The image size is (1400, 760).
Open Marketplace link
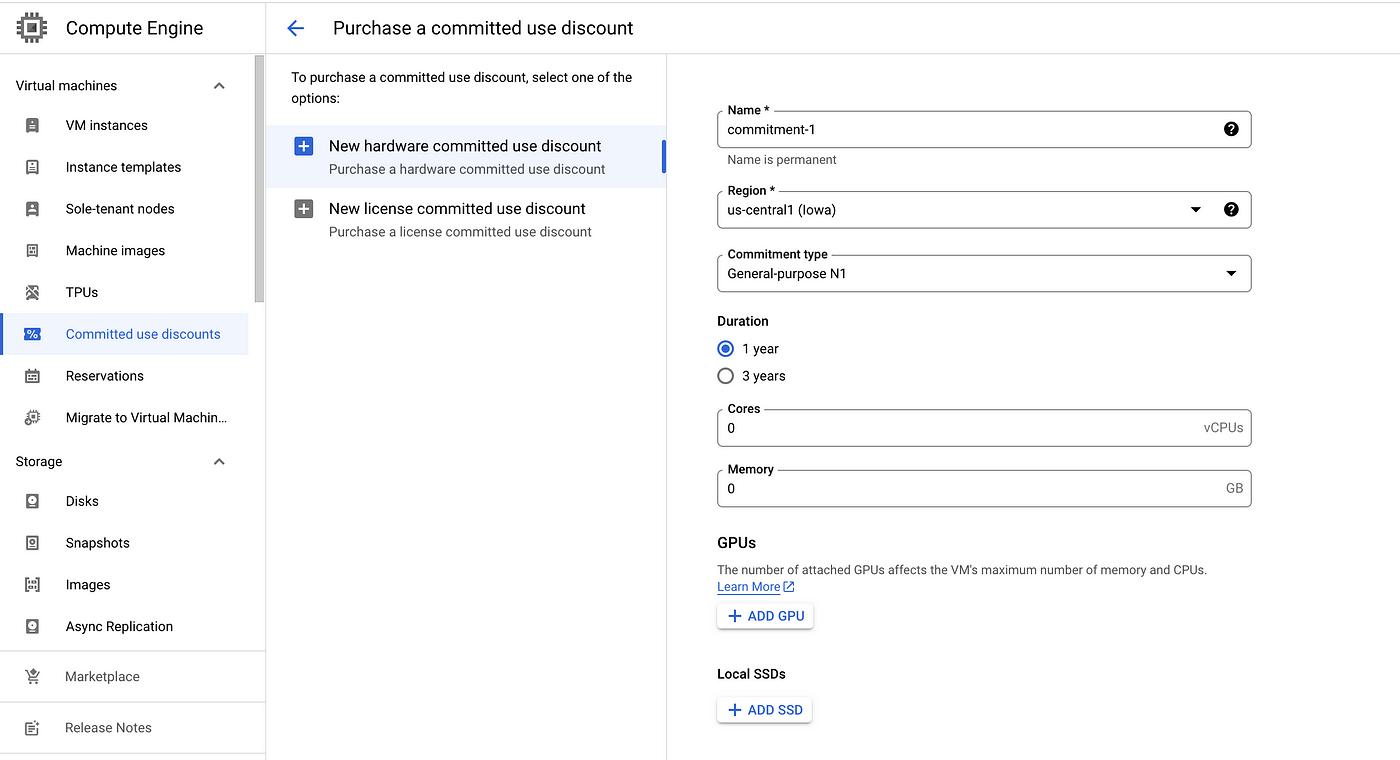[102, 677]
